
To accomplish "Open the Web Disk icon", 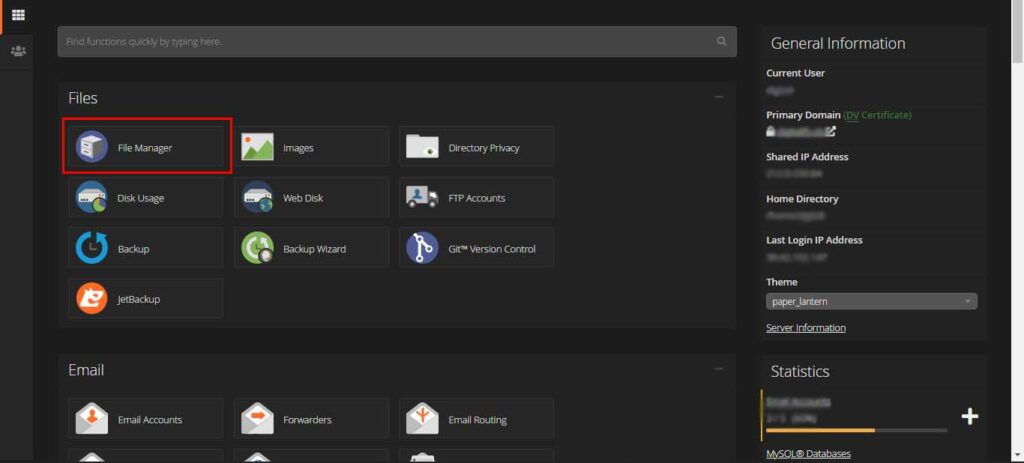I will point(257,197).
